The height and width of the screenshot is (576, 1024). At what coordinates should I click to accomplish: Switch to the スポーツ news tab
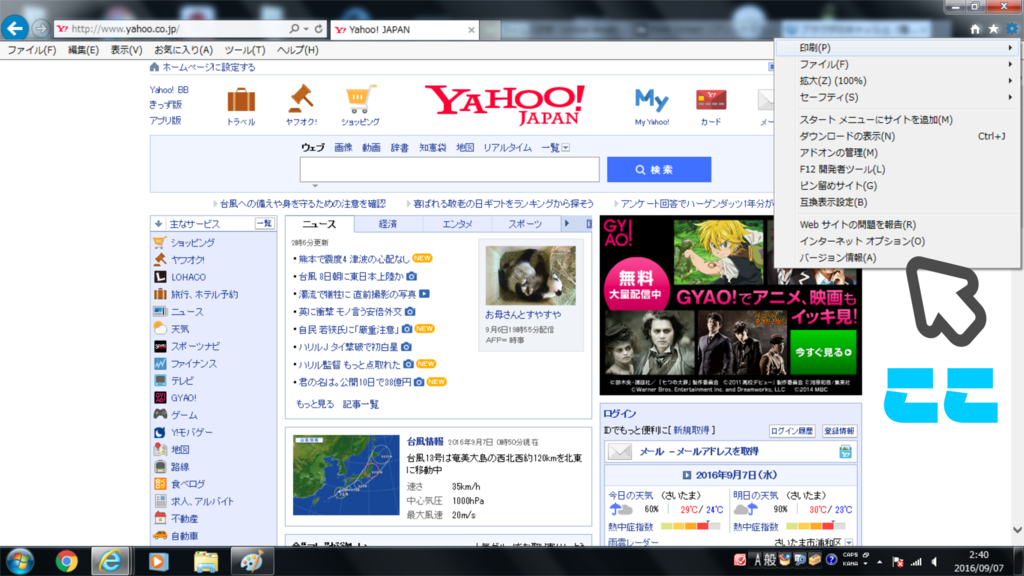click(525, 224)
